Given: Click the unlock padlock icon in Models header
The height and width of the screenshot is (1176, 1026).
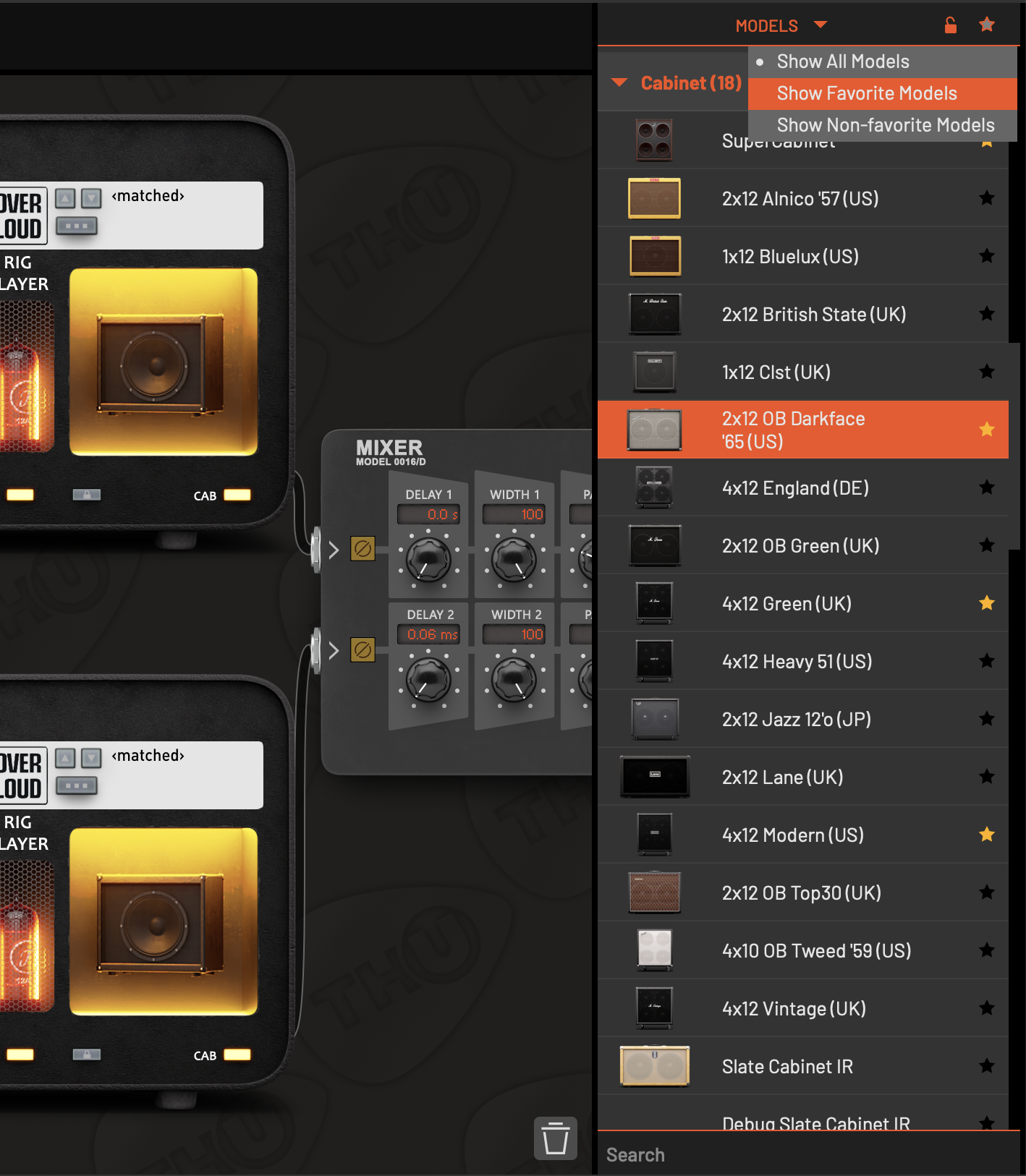Looking at the screenshot, I should coord(950,25).
